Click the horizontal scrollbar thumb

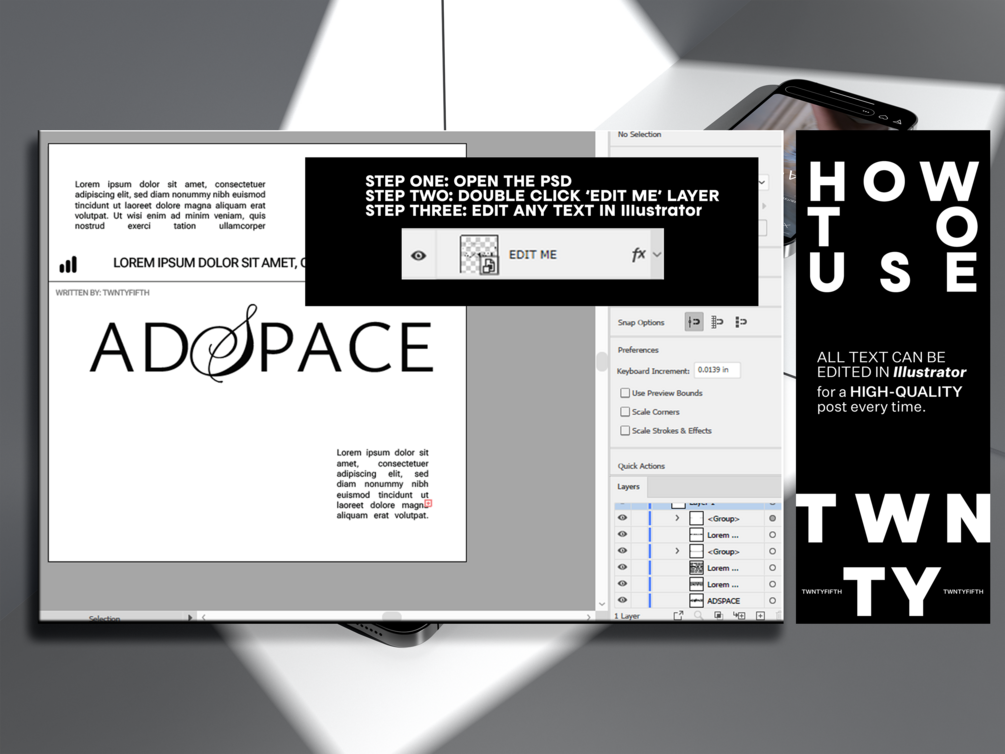click(392, 617)
